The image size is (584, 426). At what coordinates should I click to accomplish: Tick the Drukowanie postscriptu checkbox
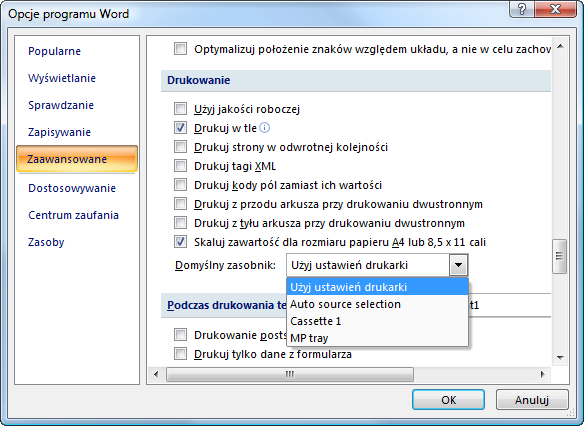pyautogui.click(x=181, y=335)
